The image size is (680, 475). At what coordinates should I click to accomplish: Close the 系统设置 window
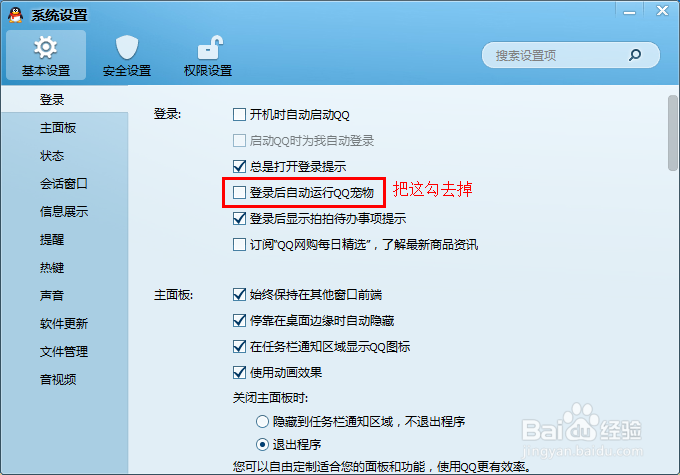click(662, 11)
